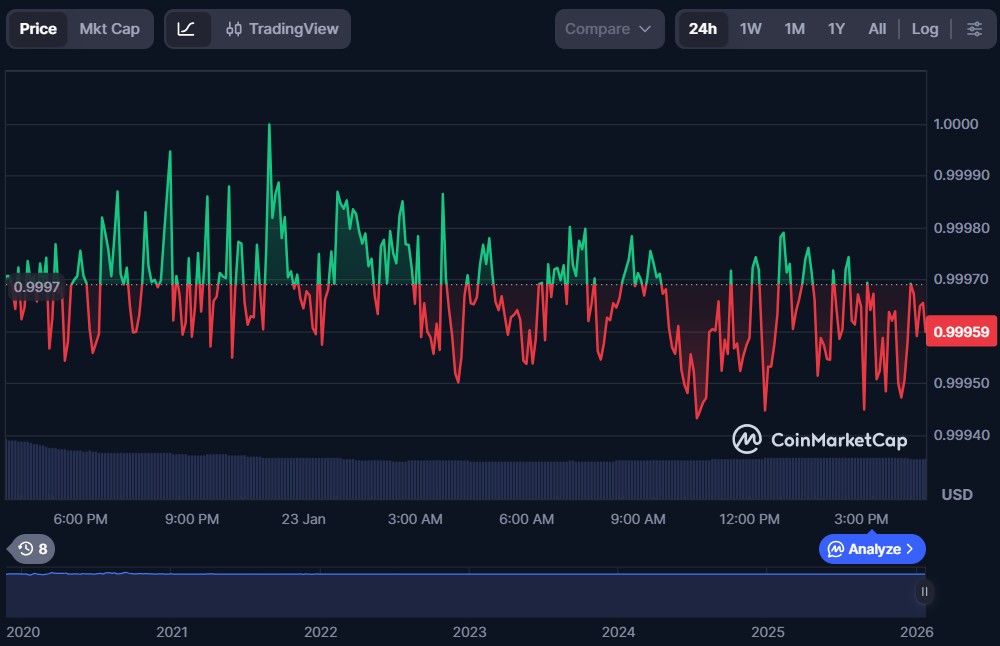Image resolution: width=1000 pixels, height=646 pixels.
Task: Switch chart to Mkt Cap view
Action: (x=110, y=29)
